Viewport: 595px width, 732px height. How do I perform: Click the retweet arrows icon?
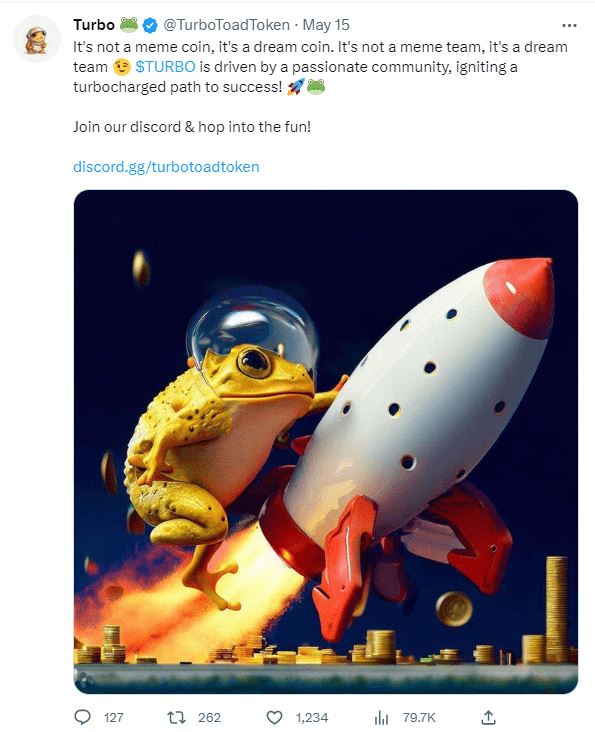(x=176, y=717)
